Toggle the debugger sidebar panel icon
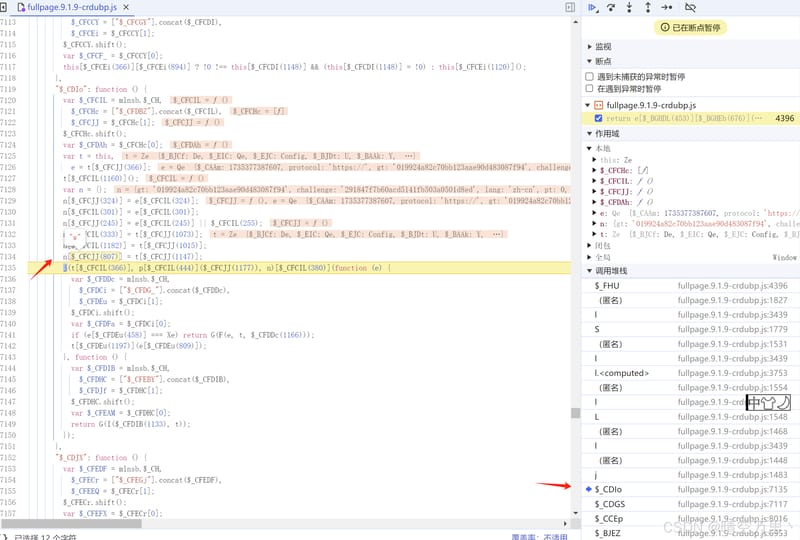 point(570,7)
